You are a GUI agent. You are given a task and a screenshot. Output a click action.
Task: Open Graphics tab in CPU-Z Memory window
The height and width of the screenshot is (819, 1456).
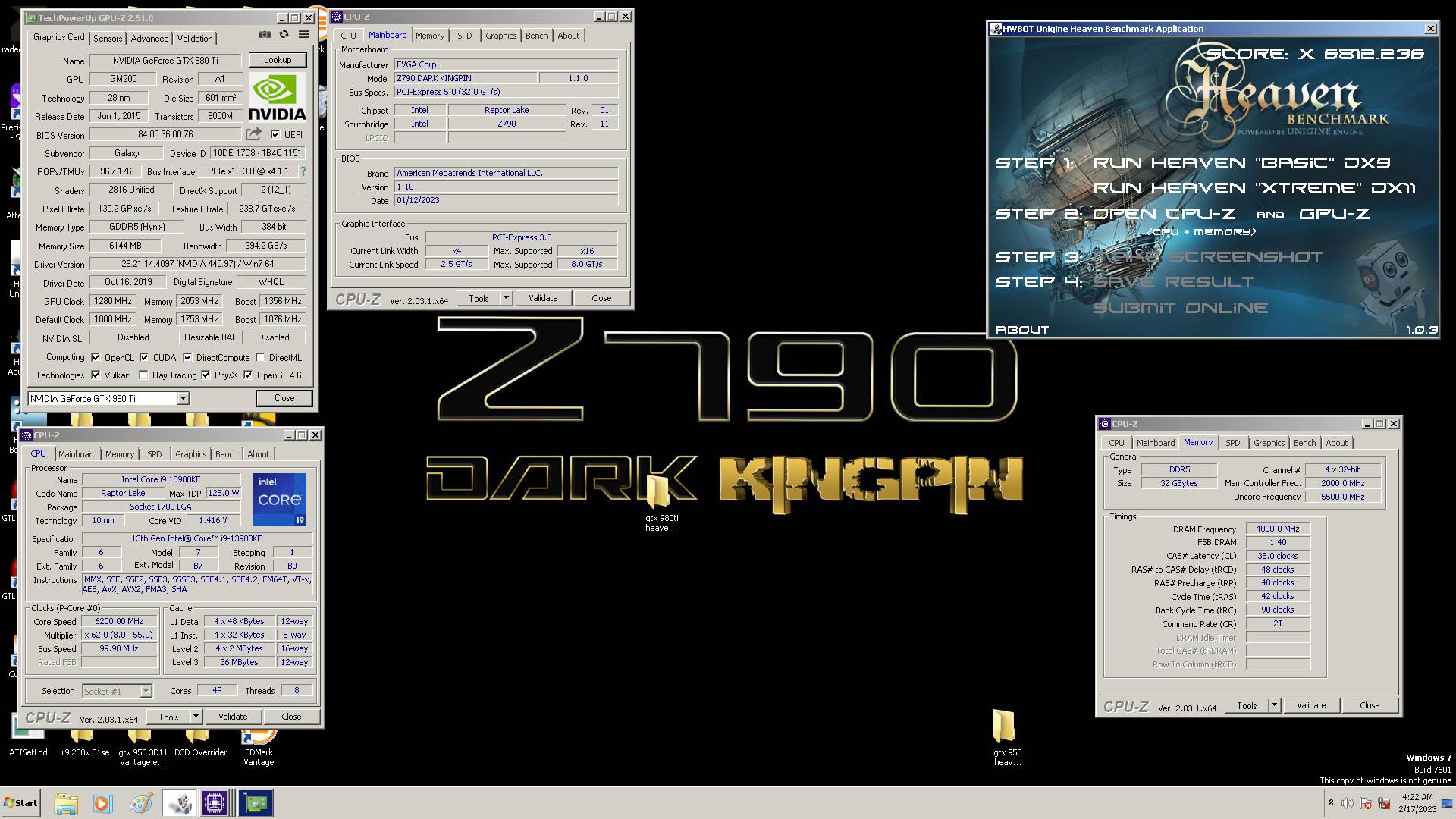tap(1269, 443)
